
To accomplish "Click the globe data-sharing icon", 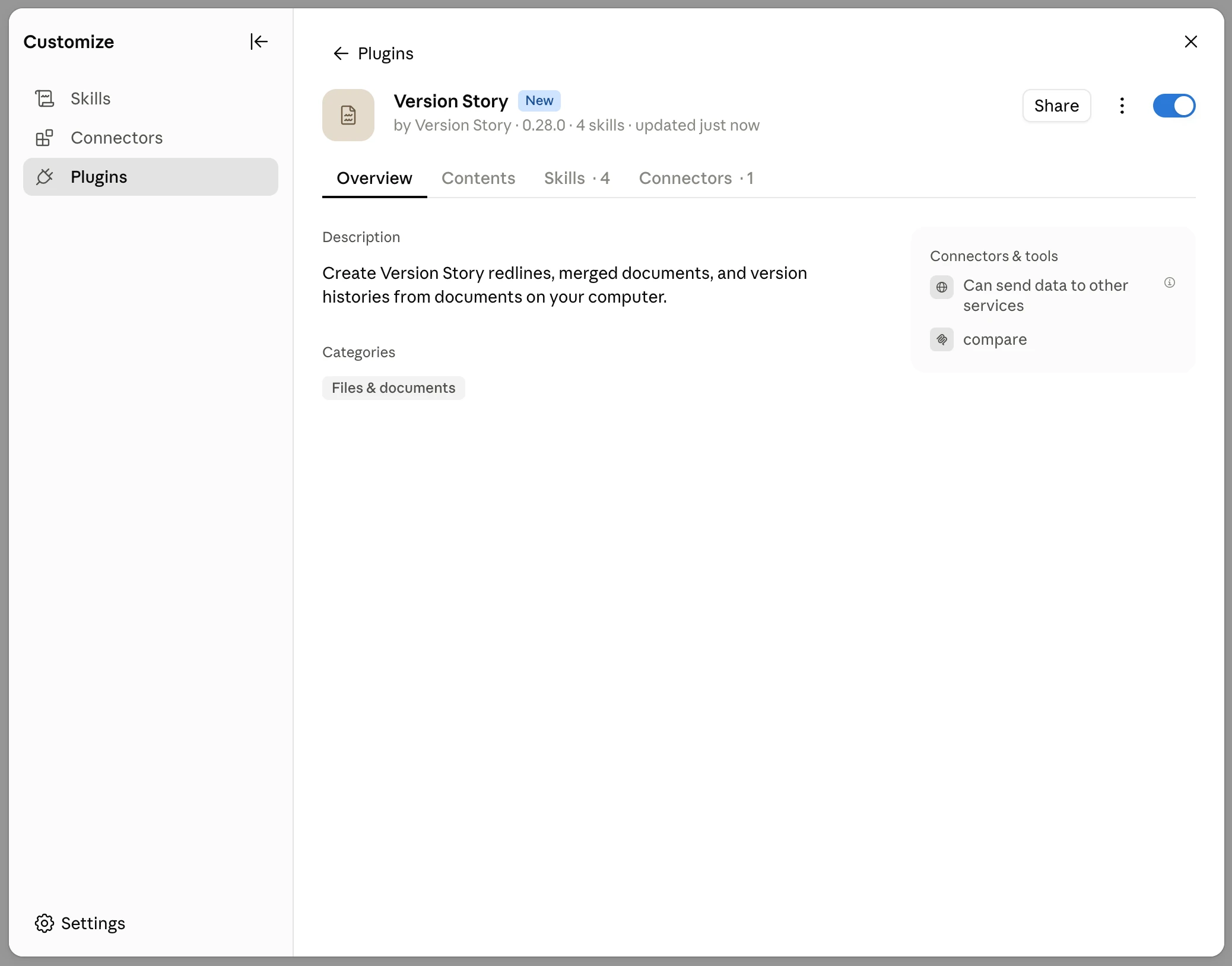I will [942, 287].
